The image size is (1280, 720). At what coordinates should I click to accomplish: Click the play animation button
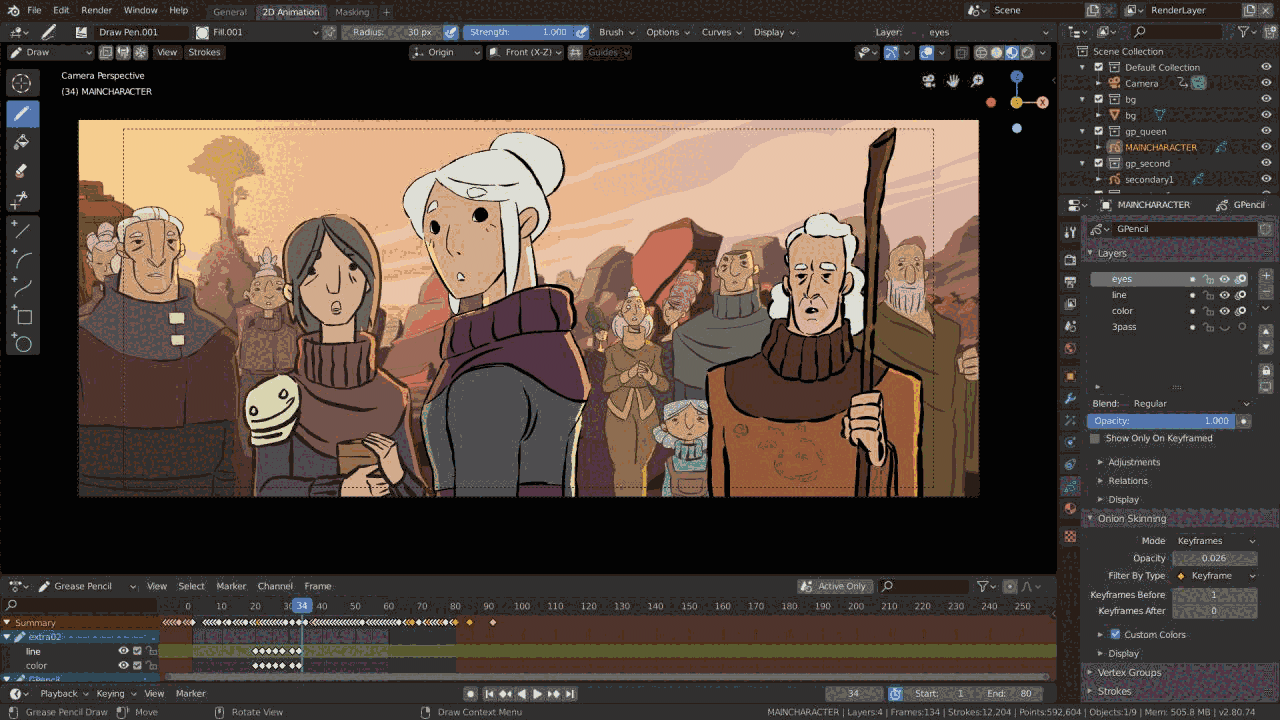[537, 694]
